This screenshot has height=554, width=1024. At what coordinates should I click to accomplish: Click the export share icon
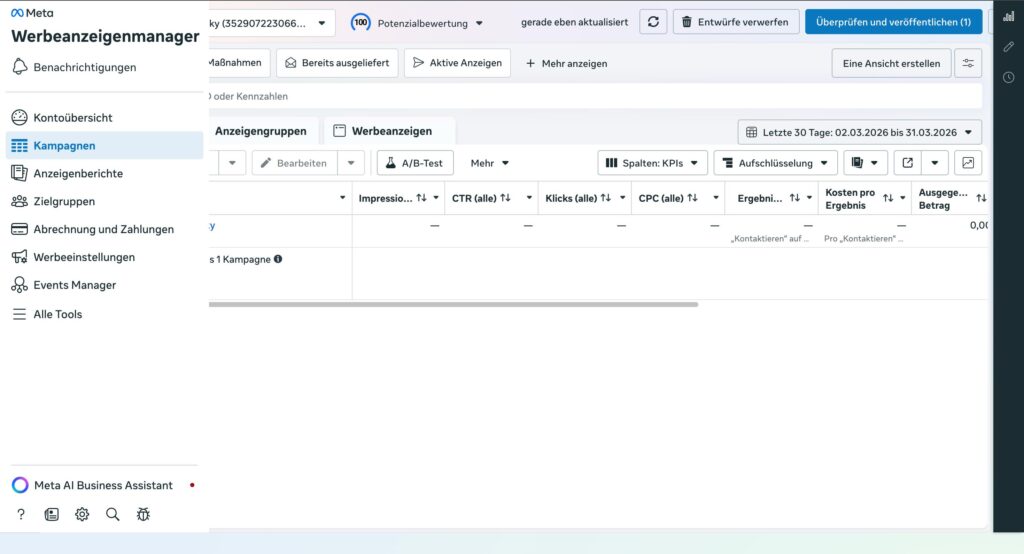tap(907, 163)
